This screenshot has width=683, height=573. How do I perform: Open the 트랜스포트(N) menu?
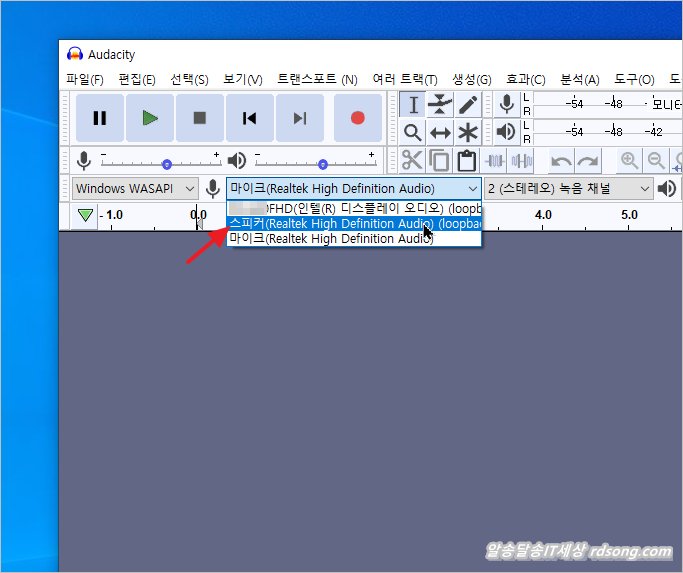(317, 80)
